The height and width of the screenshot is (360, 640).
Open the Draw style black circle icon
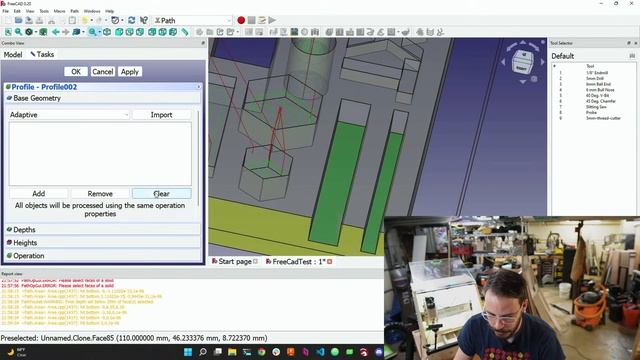pos(29,32)
